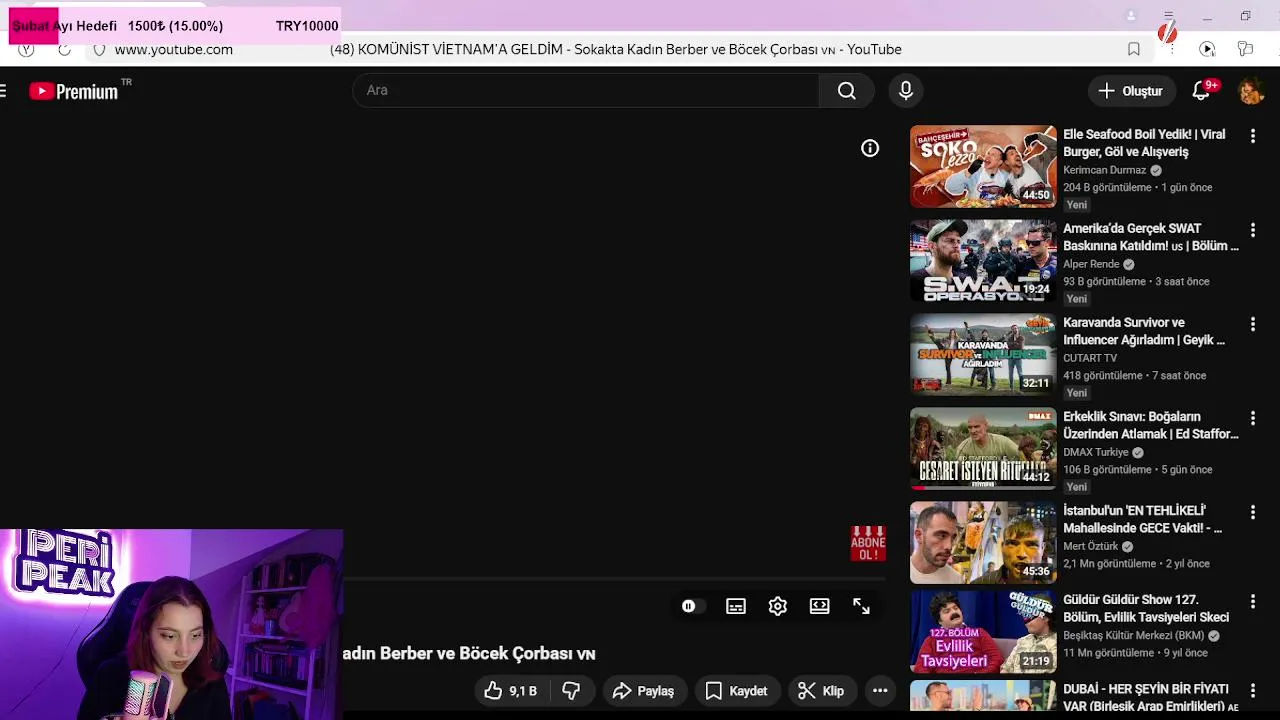
Task: Click the video info card icon
Action: point(870,148)
